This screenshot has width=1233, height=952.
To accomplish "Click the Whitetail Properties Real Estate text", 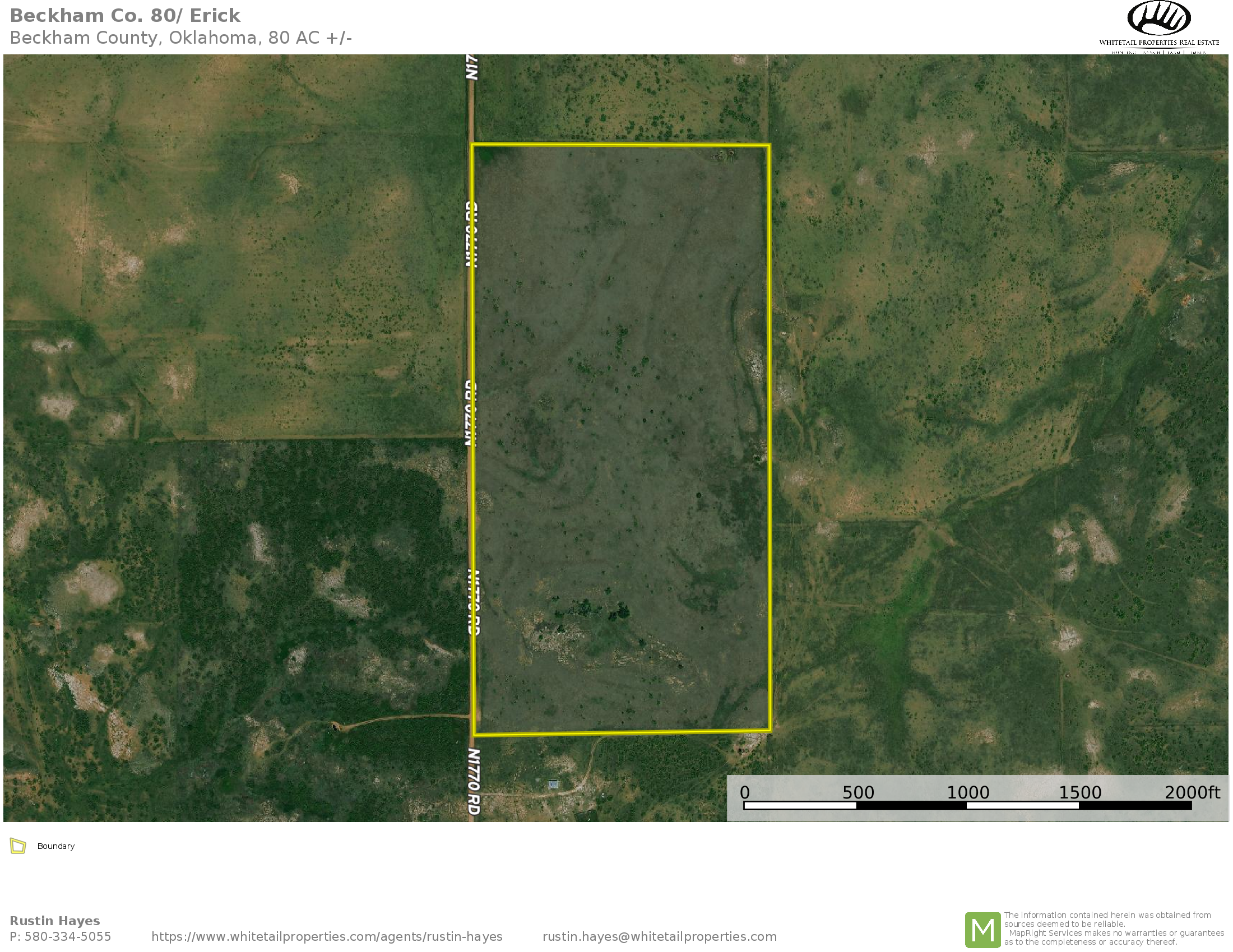I will click(x=1158, y=43).
